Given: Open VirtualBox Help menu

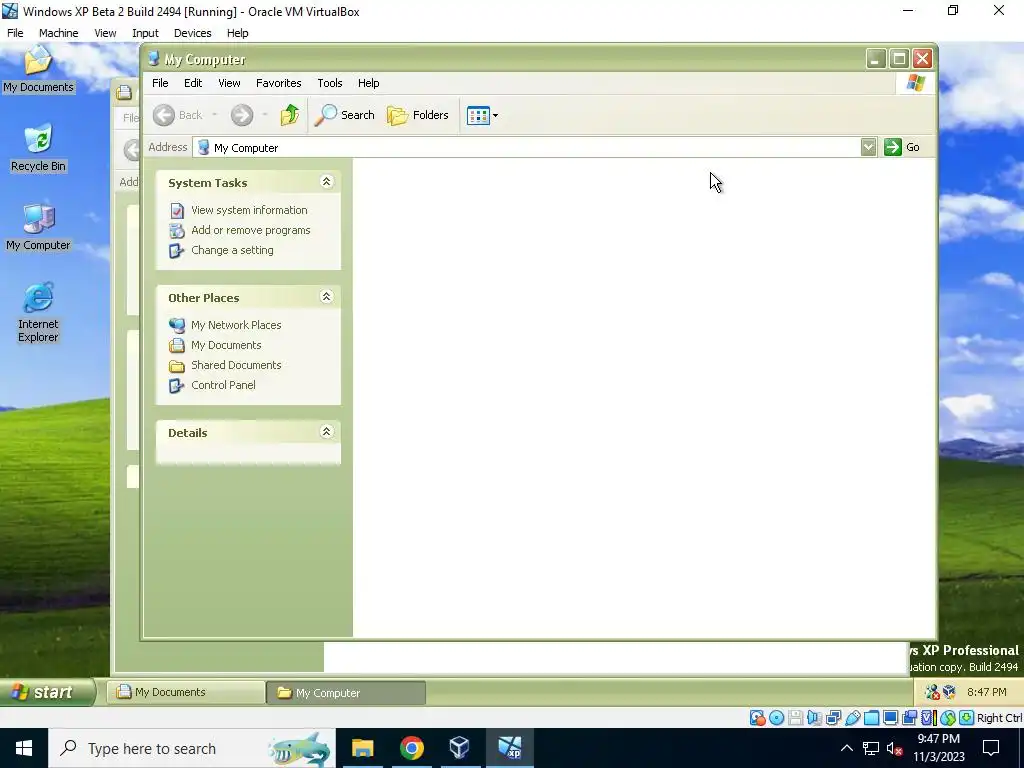Looking at the screenshot, I should 237,33.
